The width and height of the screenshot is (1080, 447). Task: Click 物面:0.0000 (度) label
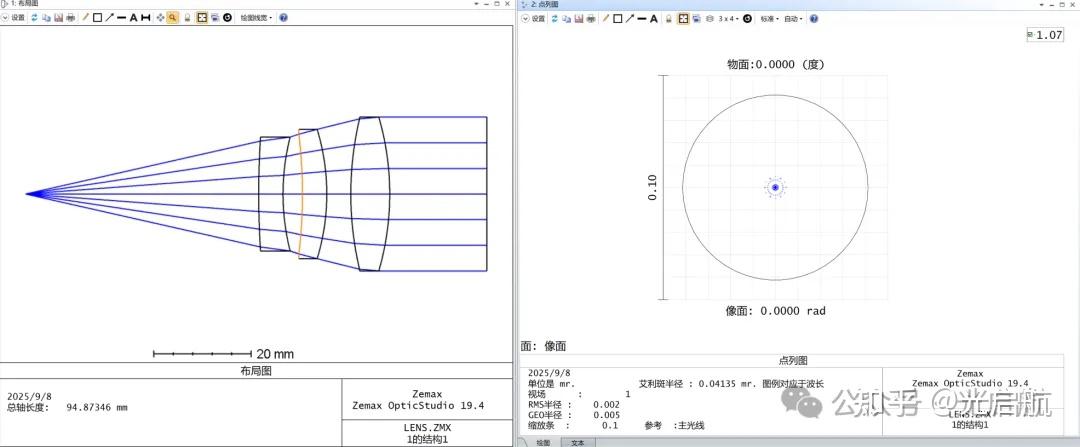[775, 65]
